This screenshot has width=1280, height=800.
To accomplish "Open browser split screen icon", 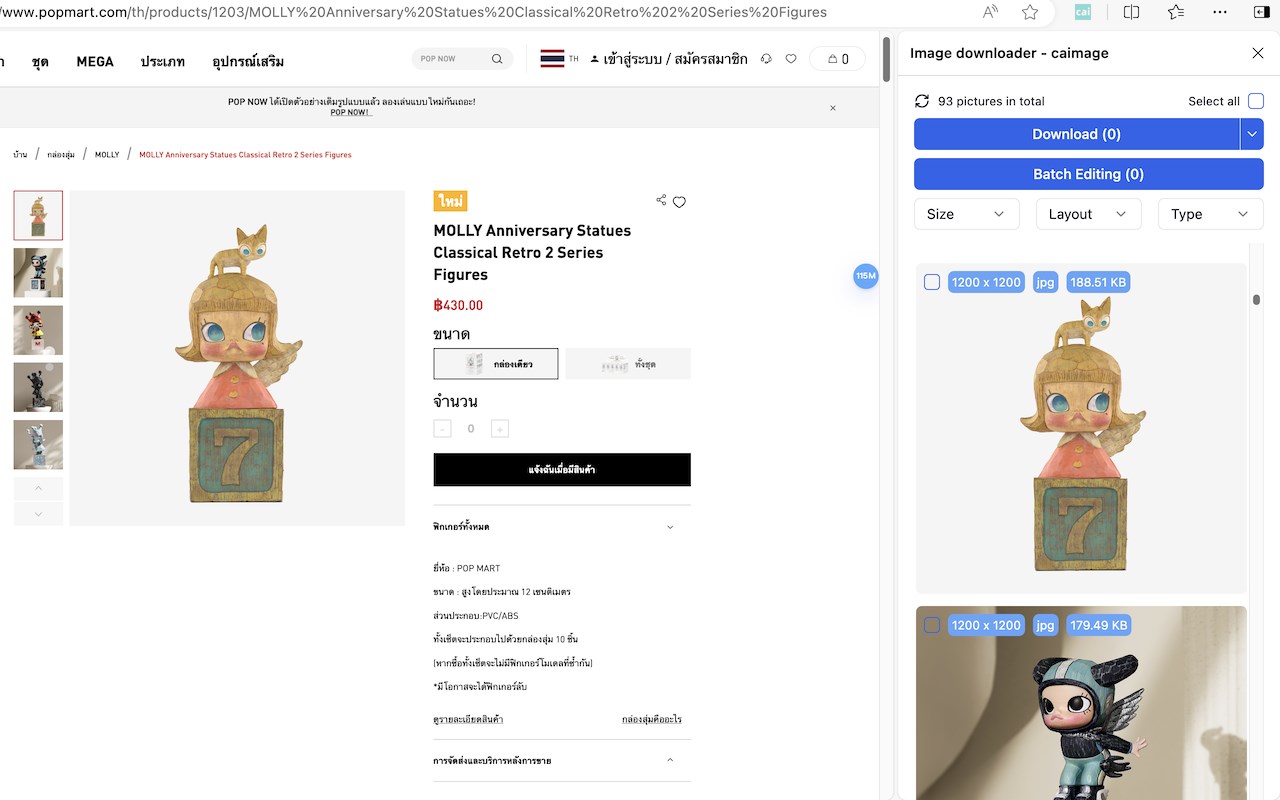I will (x=1131, y=12).
